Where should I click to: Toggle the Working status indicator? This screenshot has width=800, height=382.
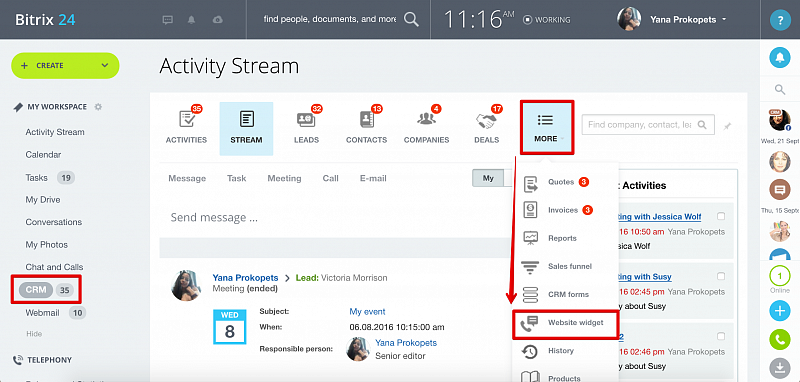coord(546,20)
